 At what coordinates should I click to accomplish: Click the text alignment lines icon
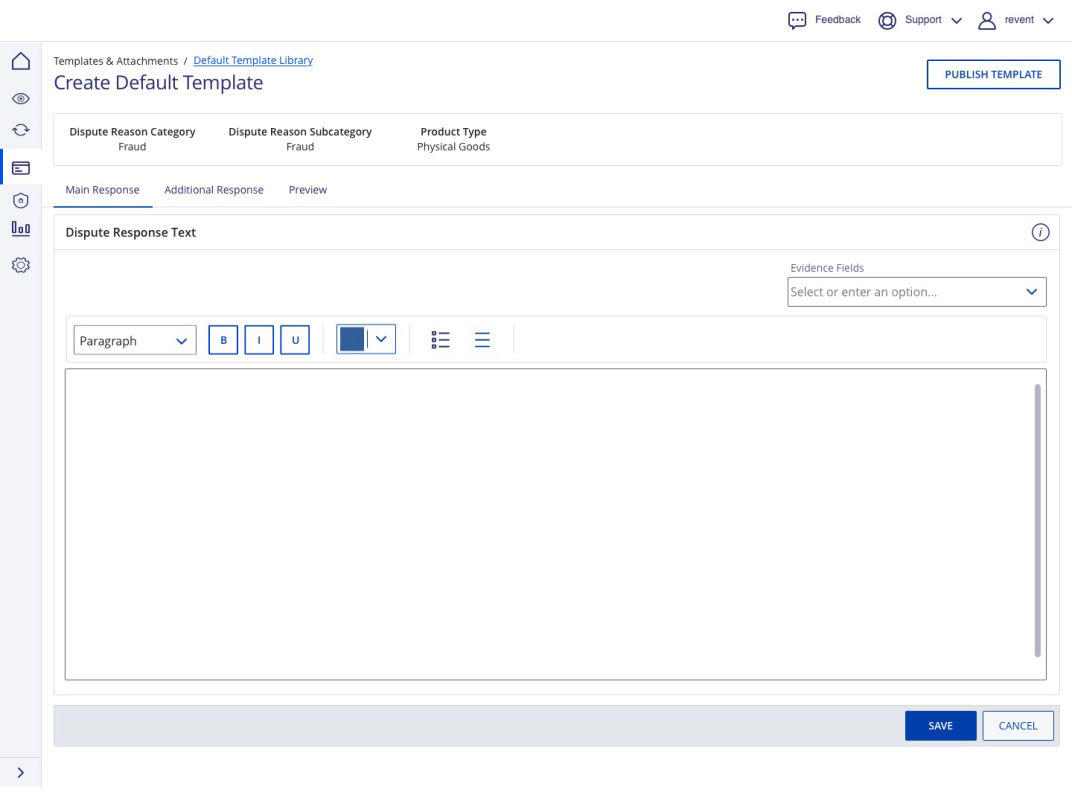click(482, 340)
